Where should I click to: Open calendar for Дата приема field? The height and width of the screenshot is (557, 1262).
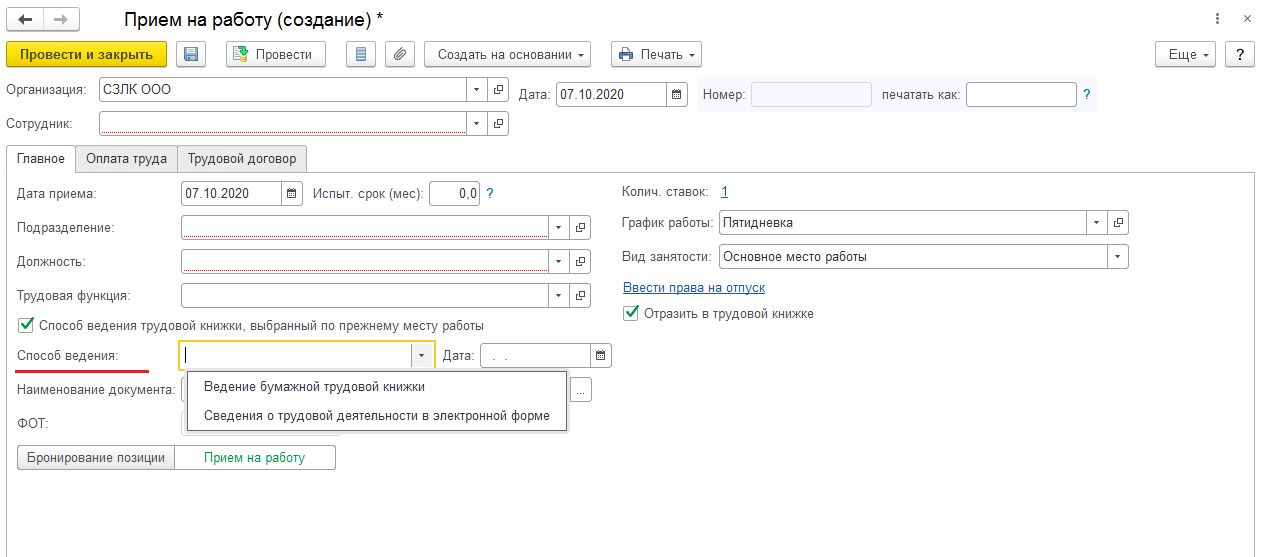click(291, 194)
